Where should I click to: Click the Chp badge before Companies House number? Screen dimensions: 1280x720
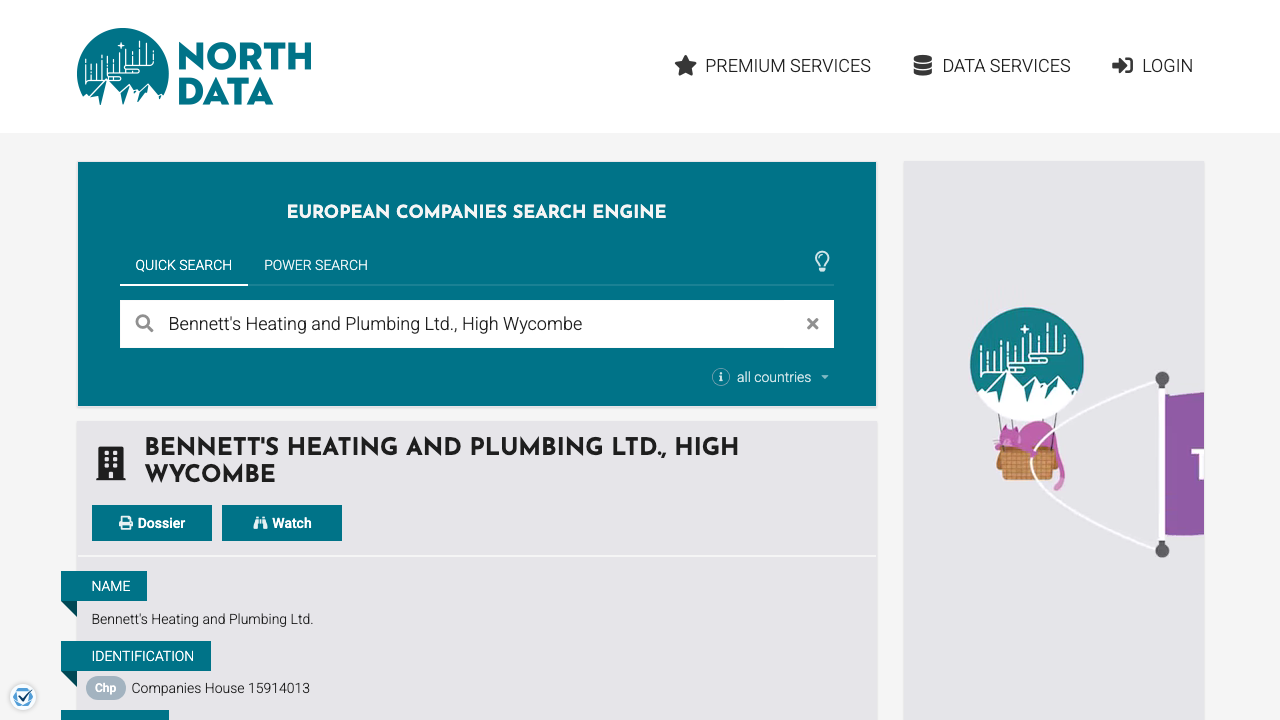[105, 688]
